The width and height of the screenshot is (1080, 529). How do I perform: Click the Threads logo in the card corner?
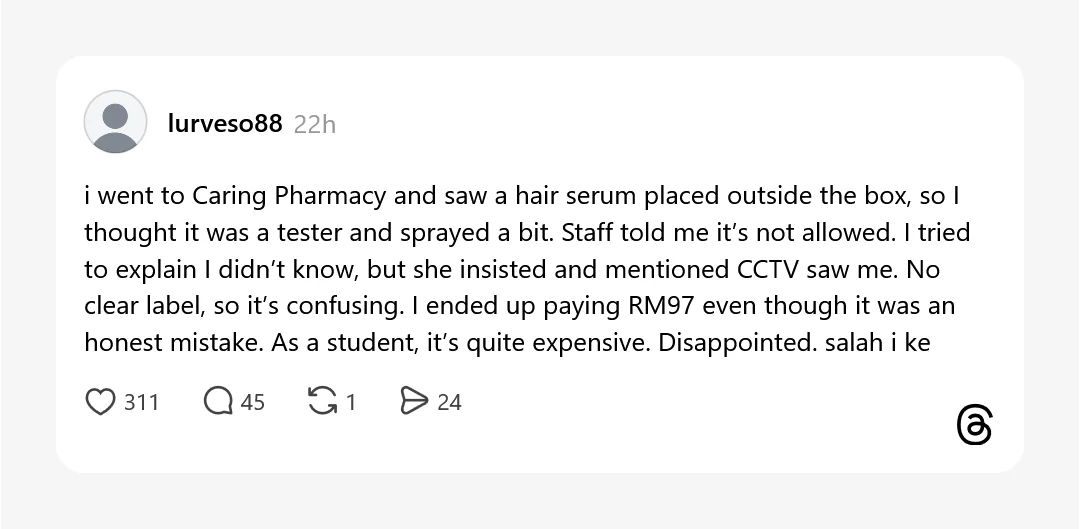click(x=974, y=425)
